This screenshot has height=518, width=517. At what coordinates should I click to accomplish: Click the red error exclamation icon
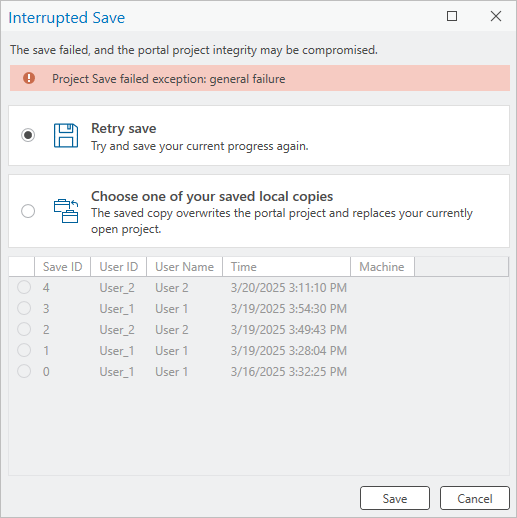pyautogui.click(x=29, y=78)
